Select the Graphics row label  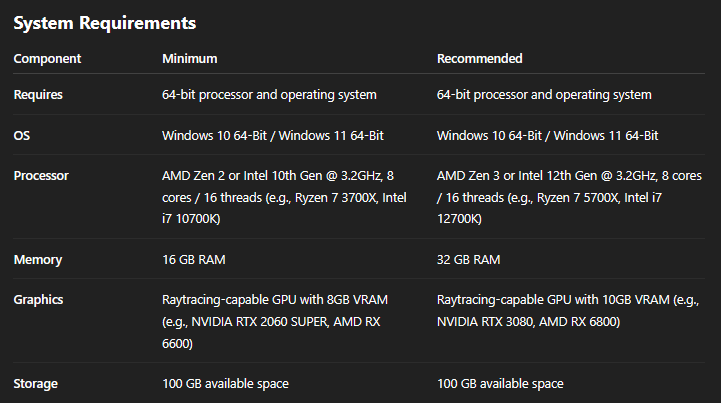tap(40, 300)
